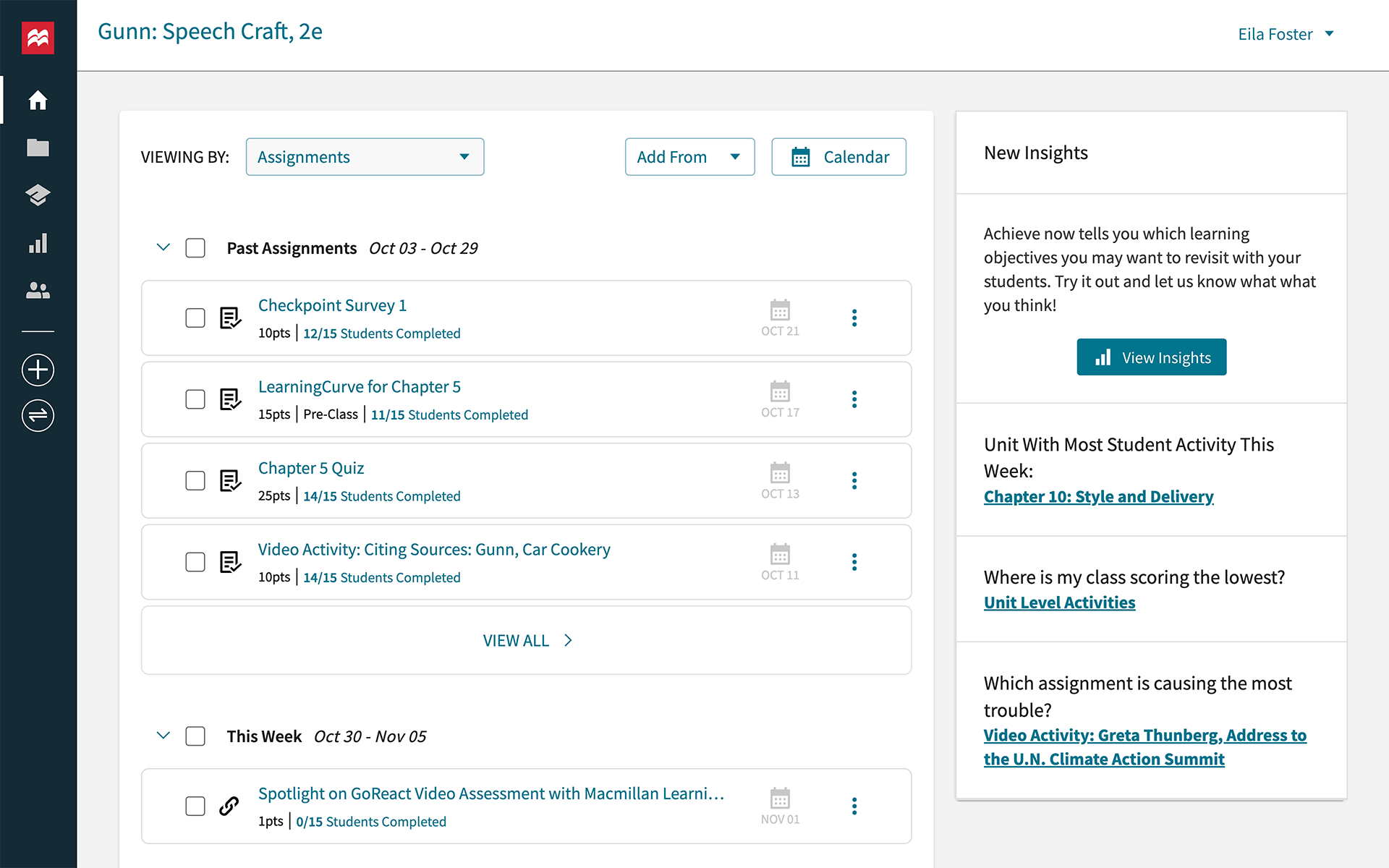1389x868 pixels.
Task: Click the layers stack icon in sidebar
Action: pyautogui.click(x=37, y=195)
